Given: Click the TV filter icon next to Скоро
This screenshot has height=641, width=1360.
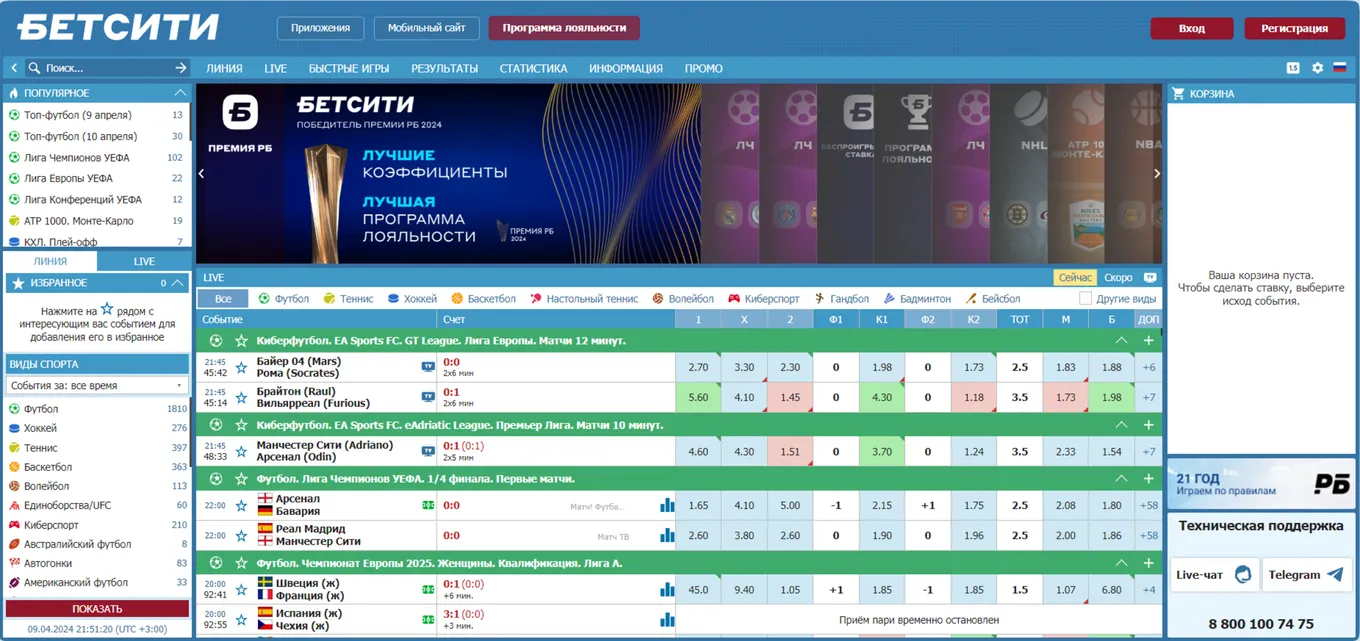Looking at the screenshot, I should pos(1150,277).
